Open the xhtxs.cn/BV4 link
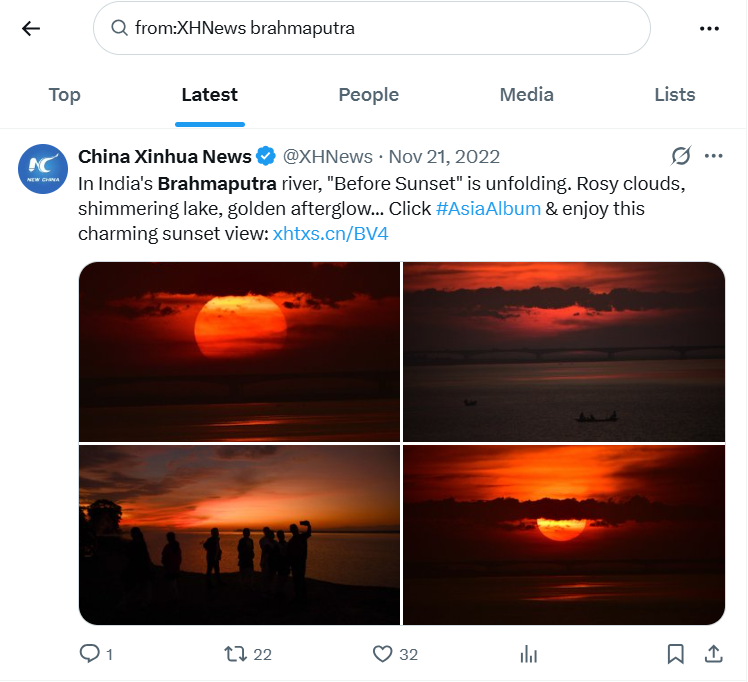The image size is (748, 682). pyautogui.click(x=330, y=234)
